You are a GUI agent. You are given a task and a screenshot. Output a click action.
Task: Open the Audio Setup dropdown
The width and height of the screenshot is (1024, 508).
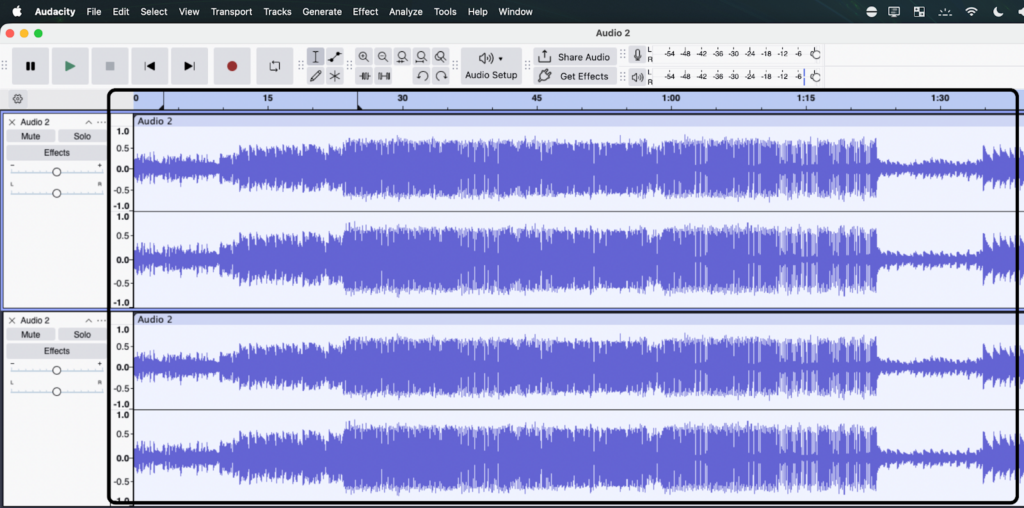pos(491,66)
